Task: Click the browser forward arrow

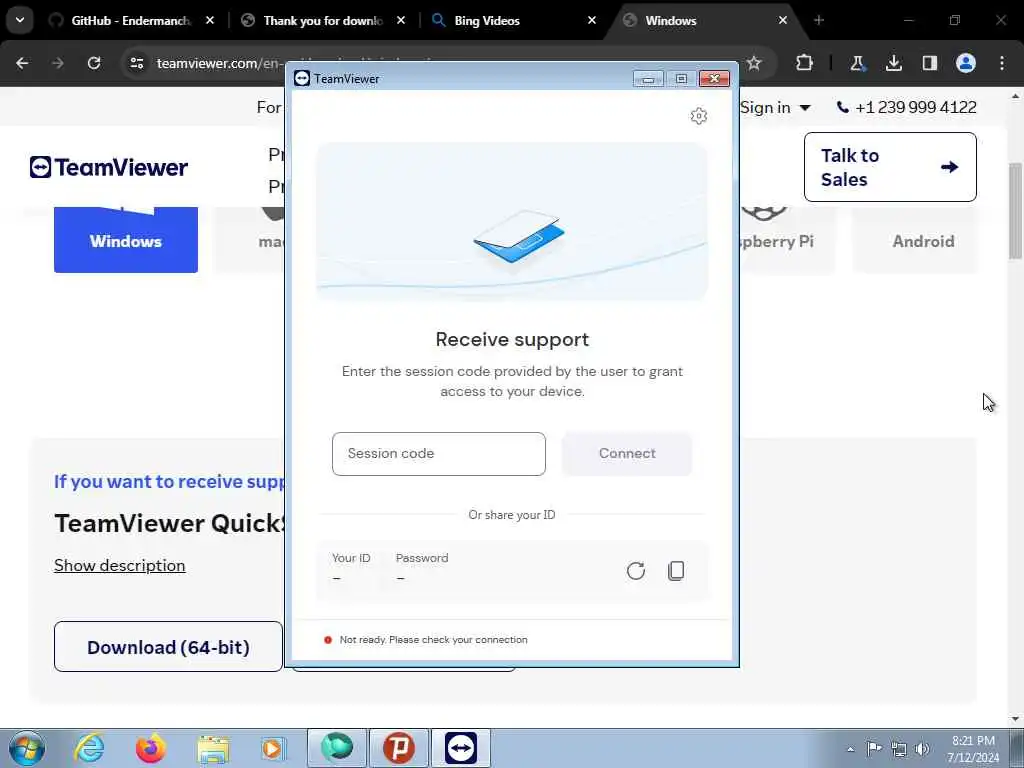Action: tap(57, 63)
